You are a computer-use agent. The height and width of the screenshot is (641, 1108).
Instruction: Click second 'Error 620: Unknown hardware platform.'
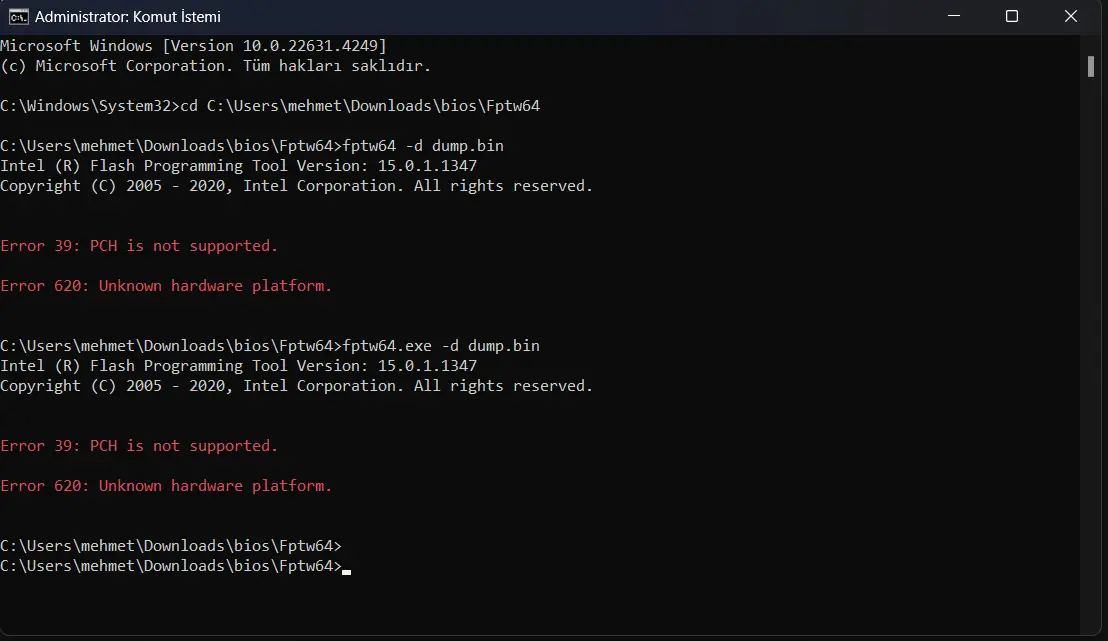coord(166,486)
